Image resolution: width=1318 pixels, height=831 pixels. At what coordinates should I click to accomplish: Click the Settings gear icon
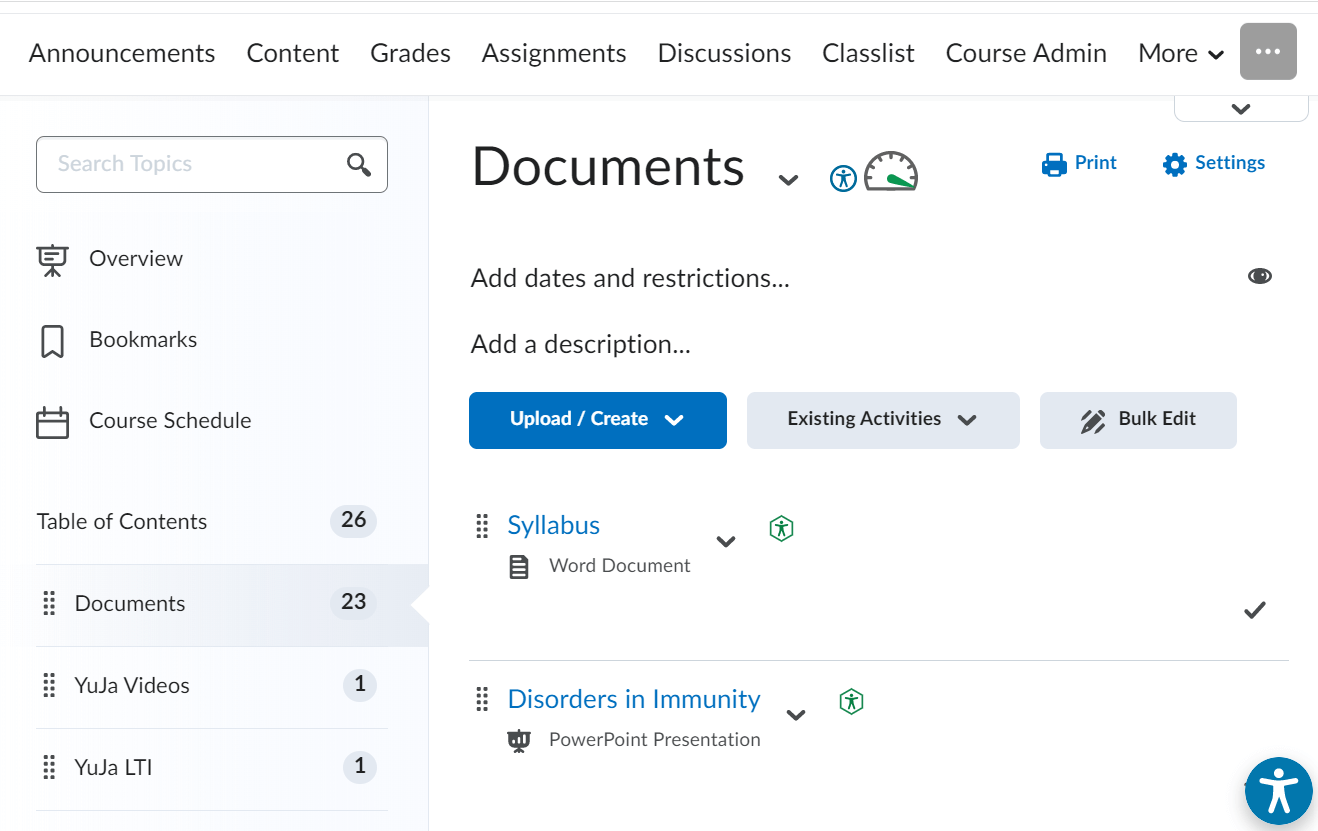(x=1175, y=164)
